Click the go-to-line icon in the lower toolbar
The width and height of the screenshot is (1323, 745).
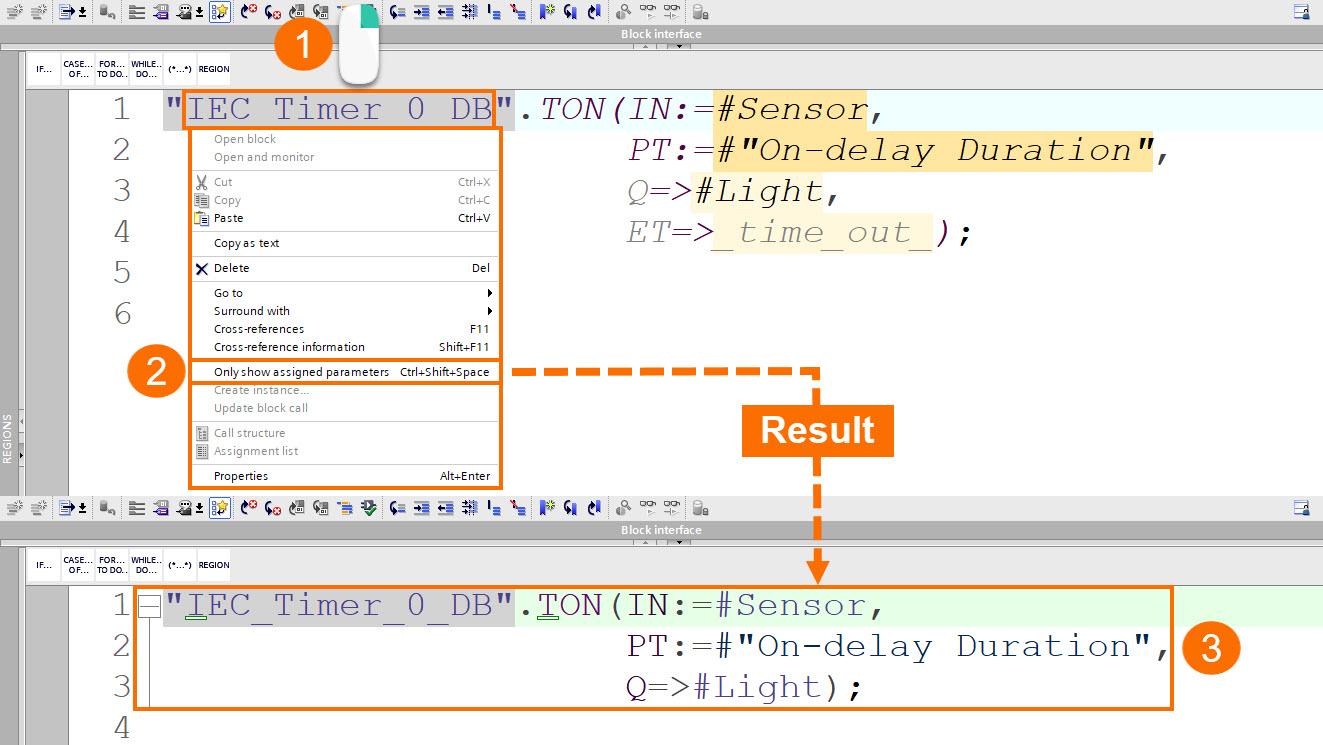[66, 508]
